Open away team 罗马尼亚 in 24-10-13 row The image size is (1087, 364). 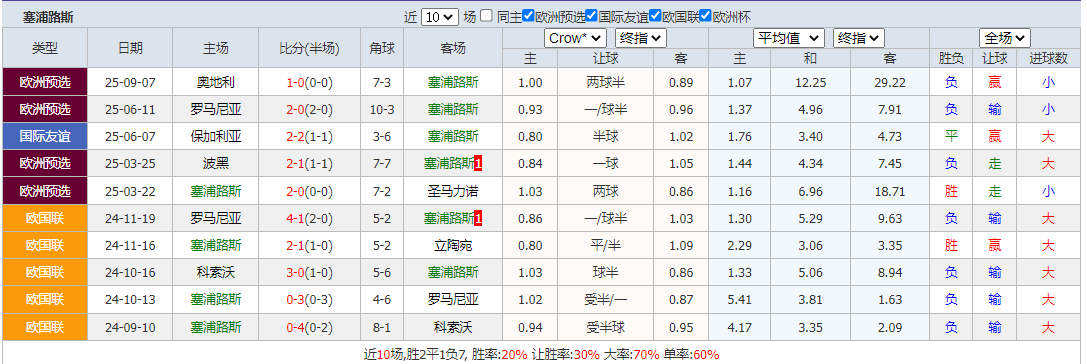pyautogui.click(x=453, y=300)
